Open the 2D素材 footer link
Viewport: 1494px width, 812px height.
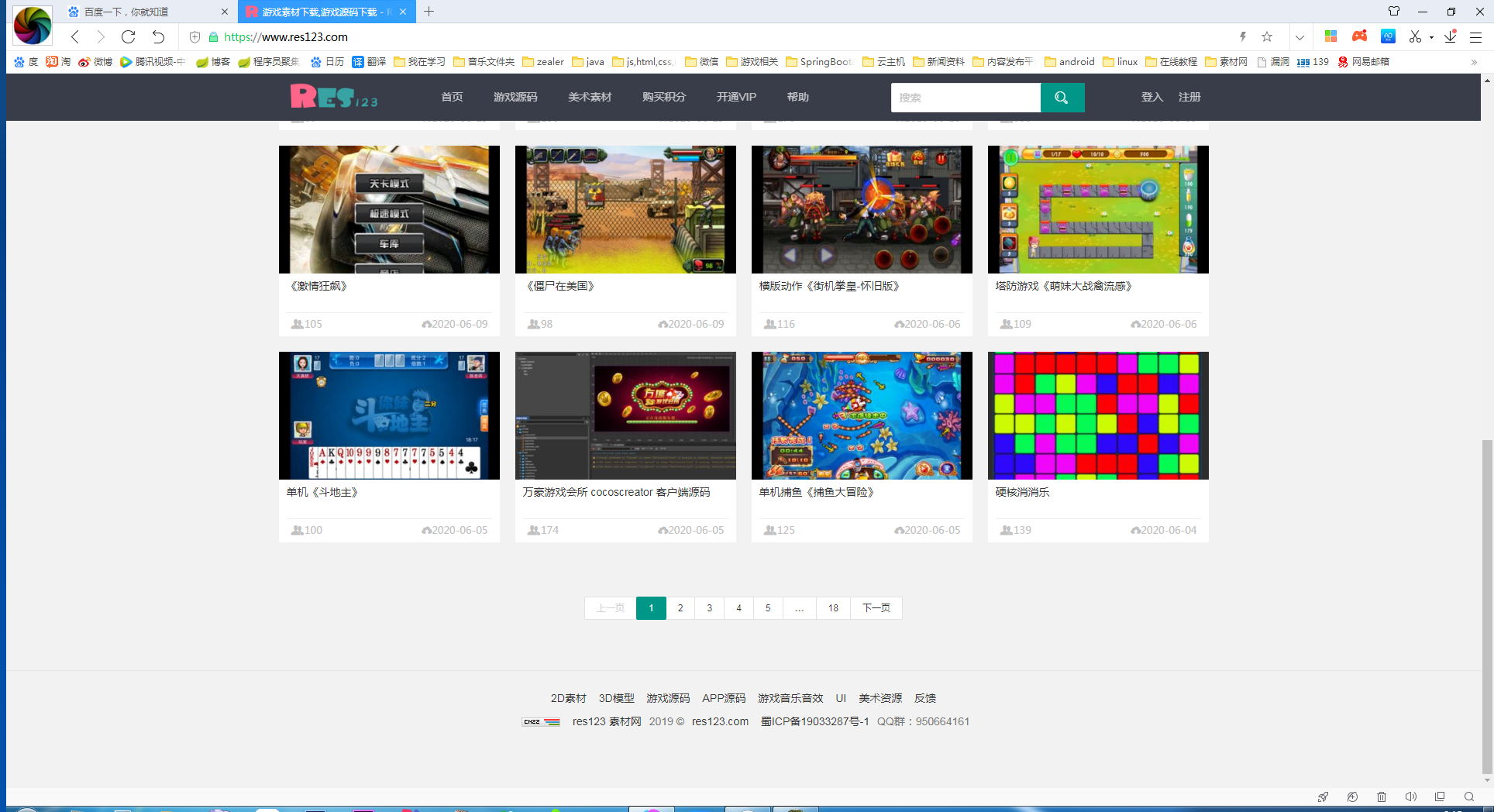(568, 698)
